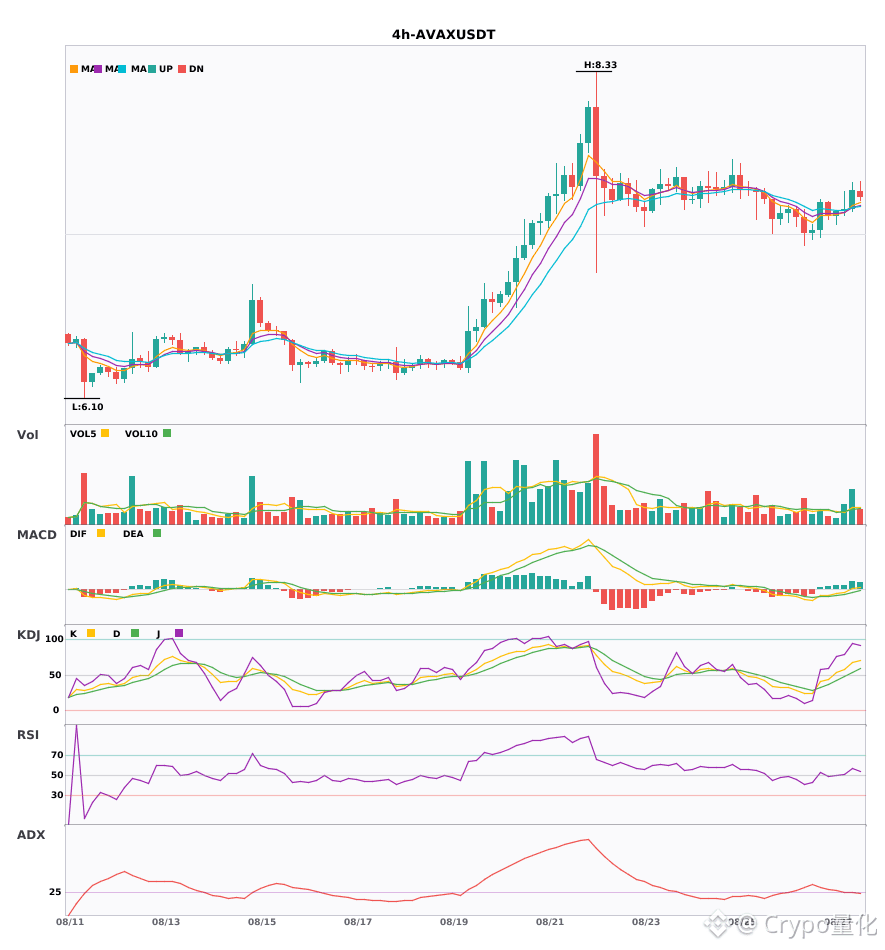Click the green D line swatch
Screen dimensions: 885x950
click(135, 633)
